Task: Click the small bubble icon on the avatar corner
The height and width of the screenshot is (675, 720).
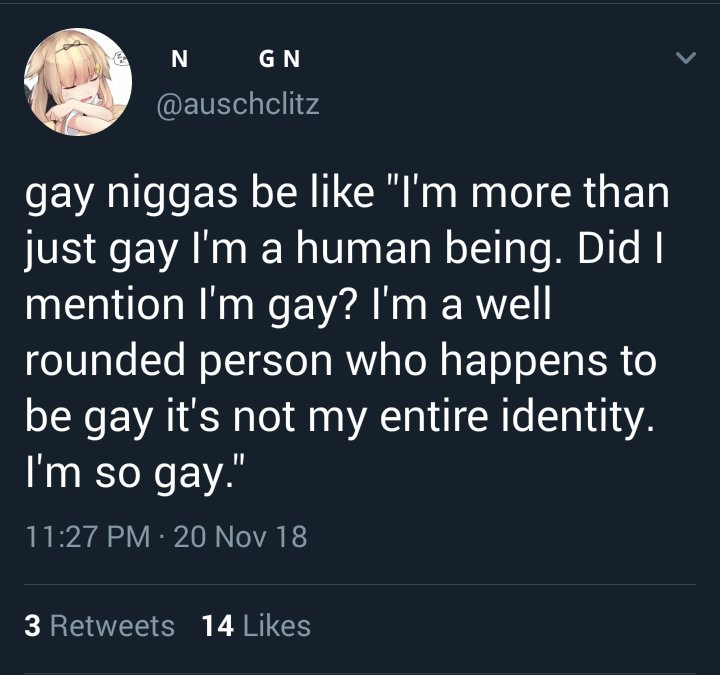Action: pos(122,59)
